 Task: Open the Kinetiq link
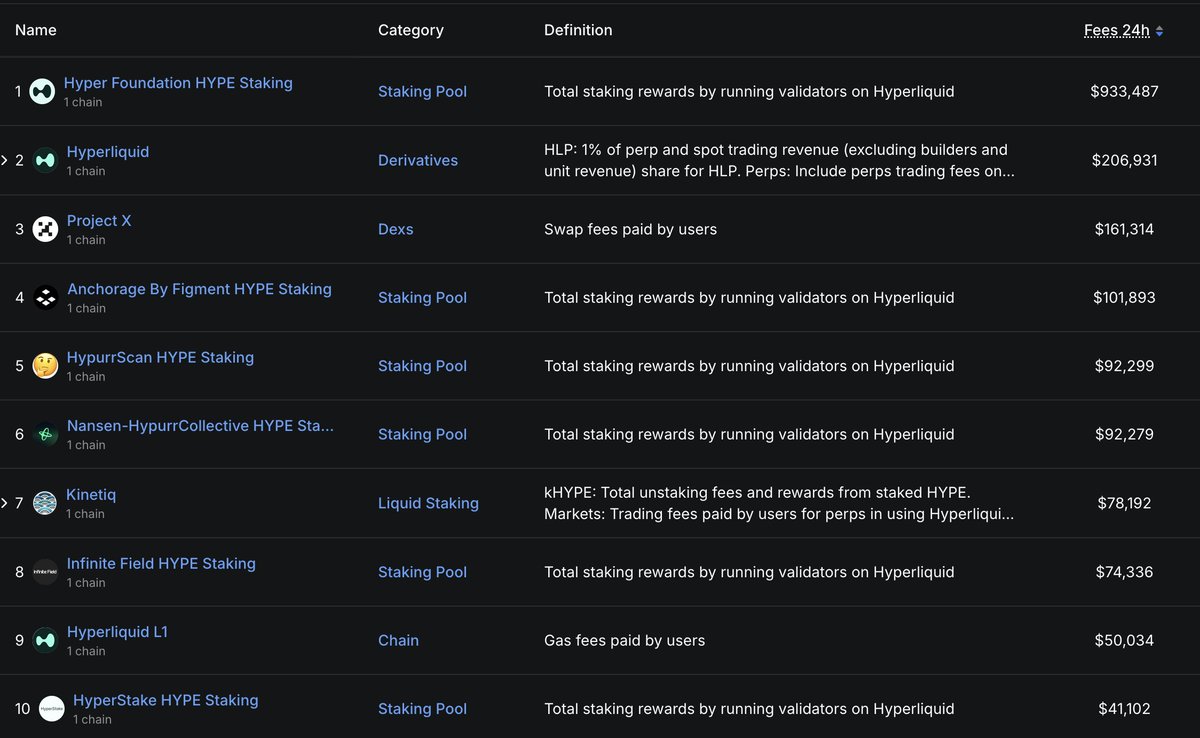[x=91, y=495]
